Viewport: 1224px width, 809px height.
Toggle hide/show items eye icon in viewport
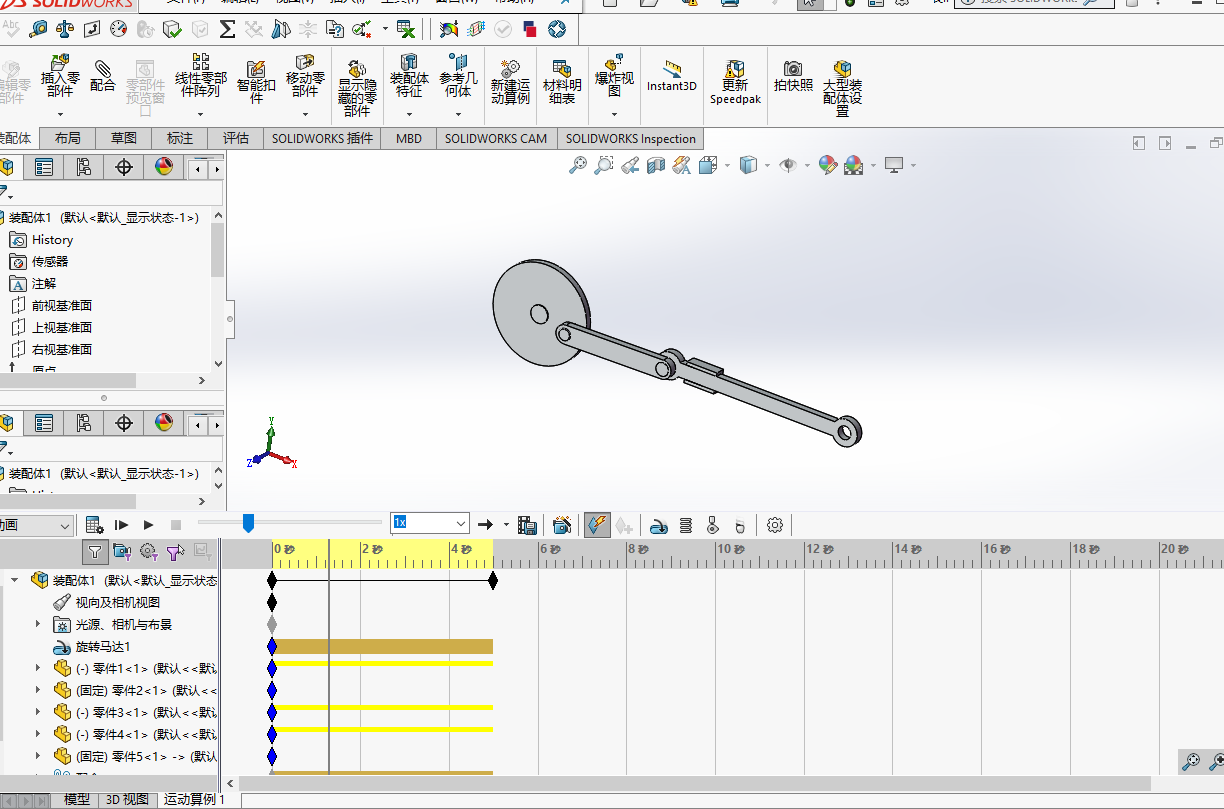click(788, 165)
